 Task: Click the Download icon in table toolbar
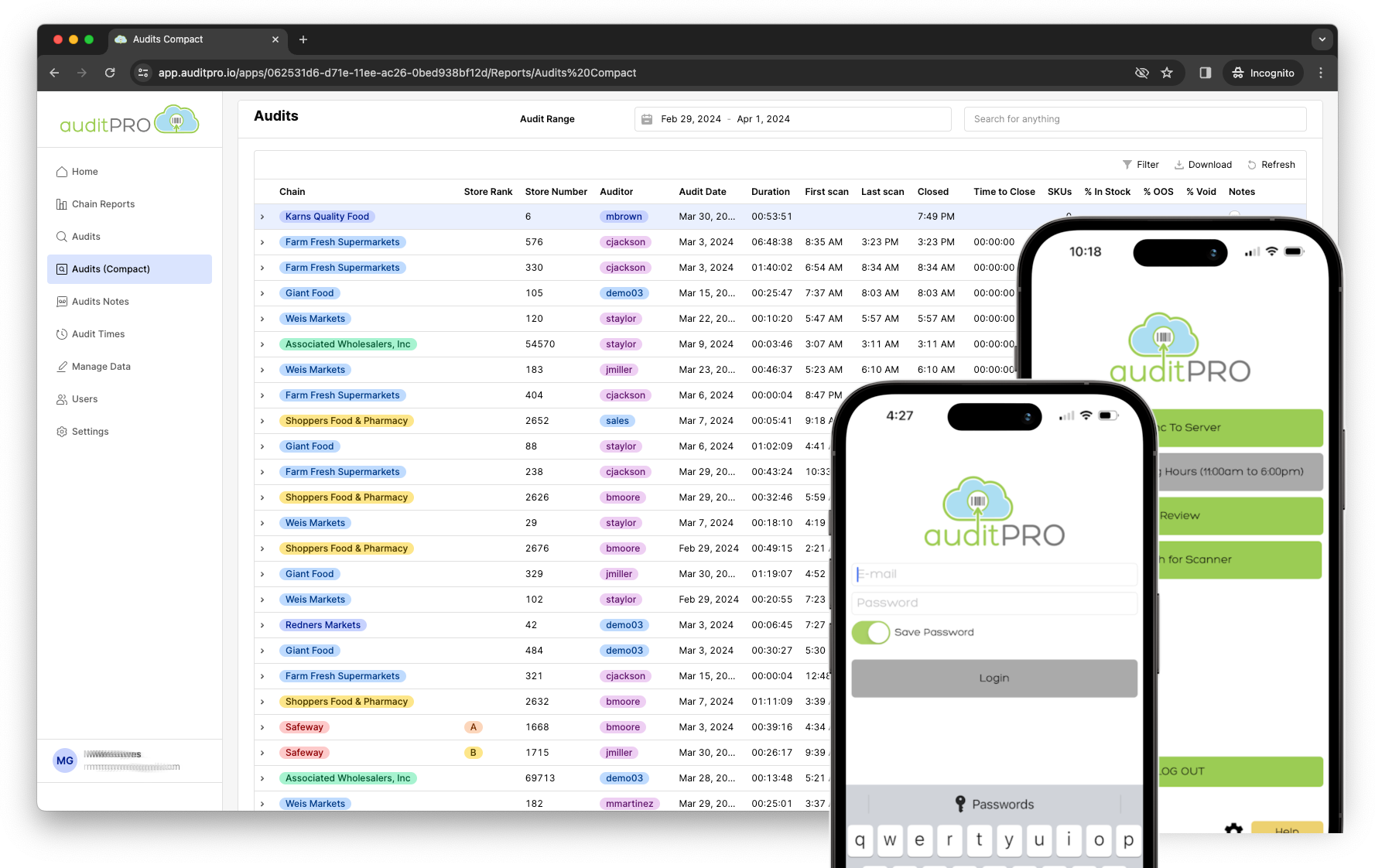pos(1179,165)
